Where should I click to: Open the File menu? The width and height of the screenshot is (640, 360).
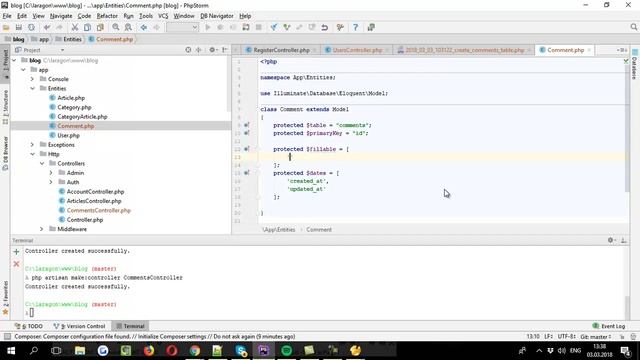tap(7, 16)
